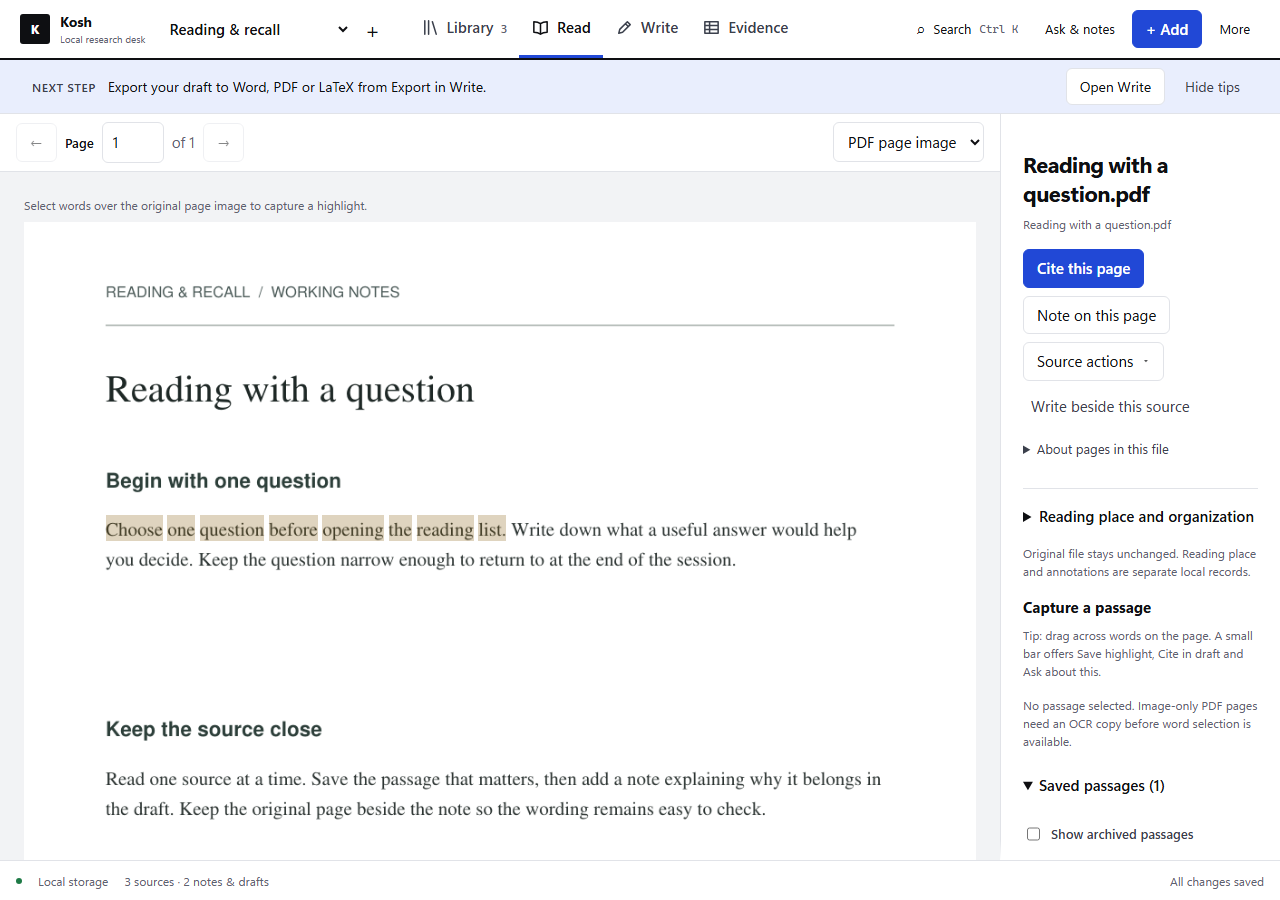Click Write beside this source
This screenshot has height=900, width=1280.
(1110, 407)
